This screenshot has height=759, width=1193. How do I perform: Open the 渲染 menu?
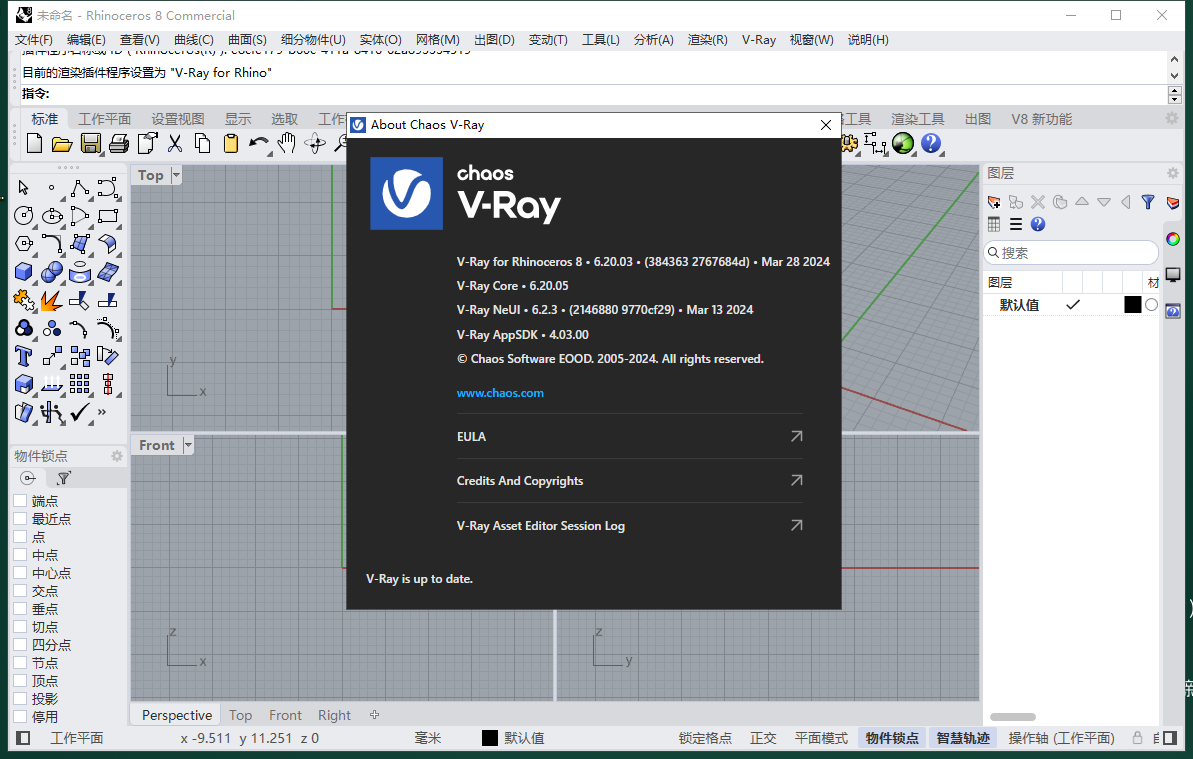click(704, 40)
